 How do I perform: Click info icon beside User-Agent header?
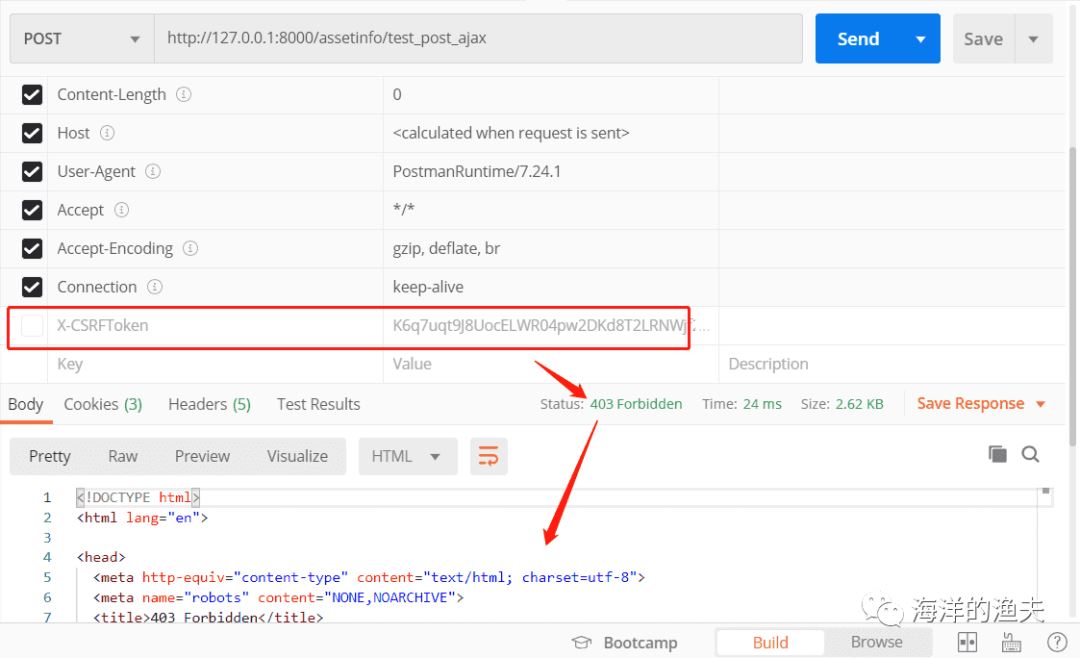tap(153, 171)
